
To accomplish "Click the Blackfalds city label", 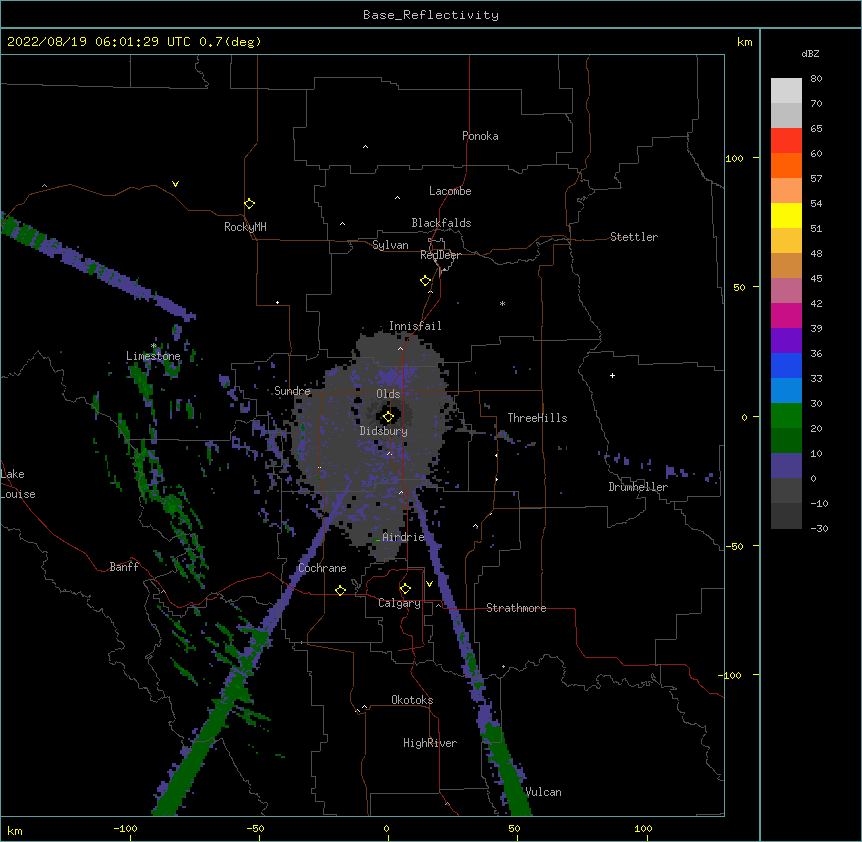I will (x=441, y=223).
